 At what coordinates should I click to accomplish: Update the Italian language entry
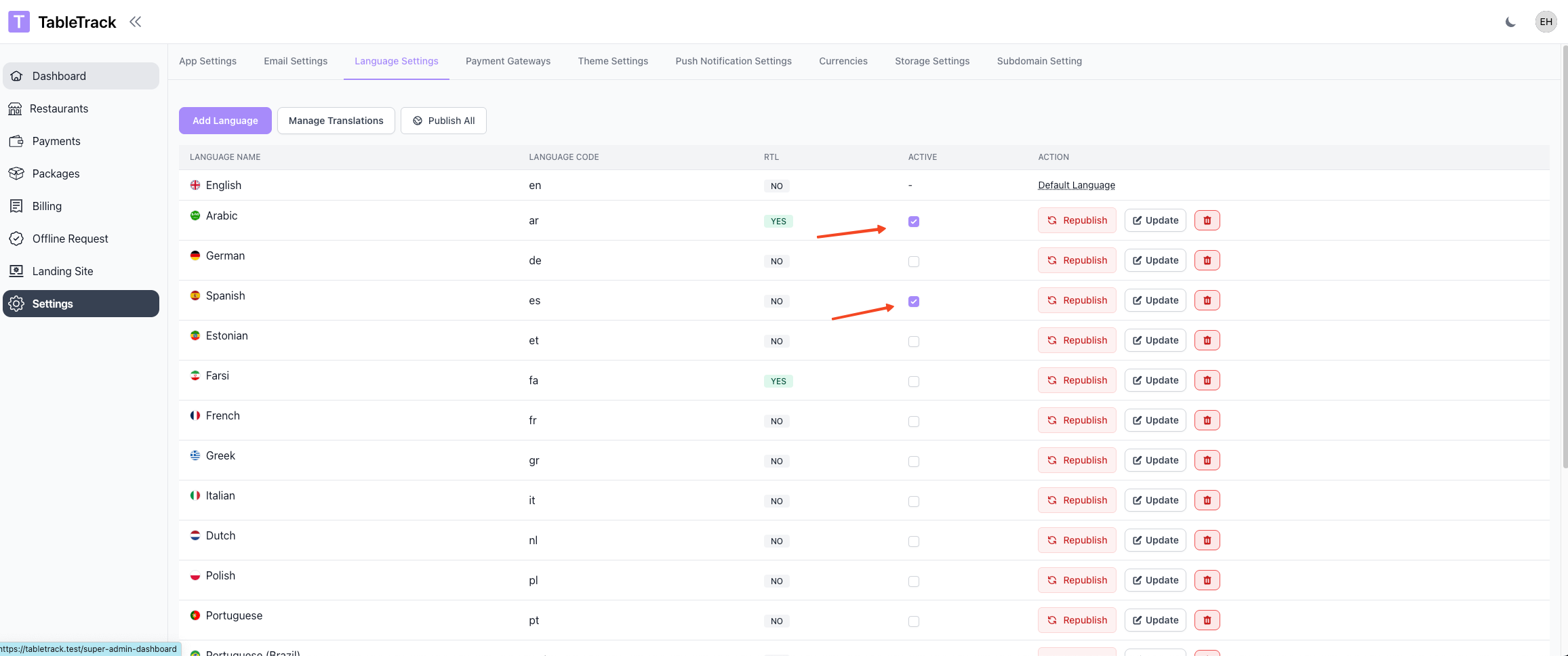1155,500
